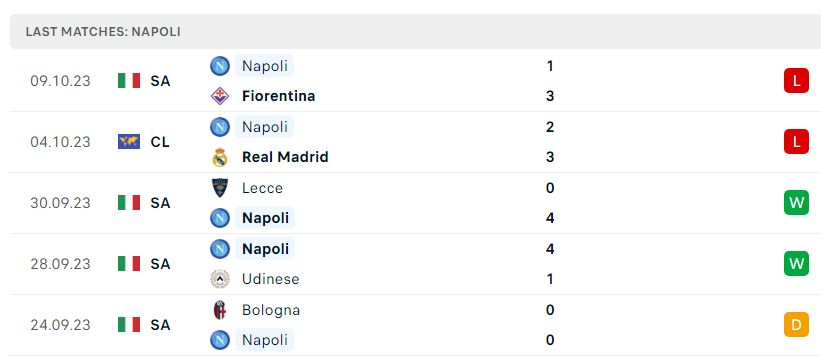Click the Last Matches: Napoli header

click(x=103, y=32)
